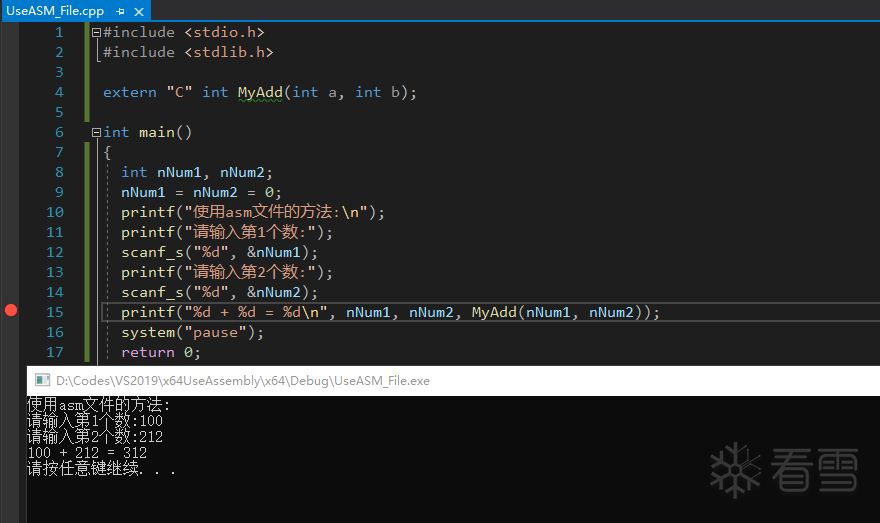Click the scanf_s call with &nNum1
Screen dimensions: 880x523
[219, 253]
